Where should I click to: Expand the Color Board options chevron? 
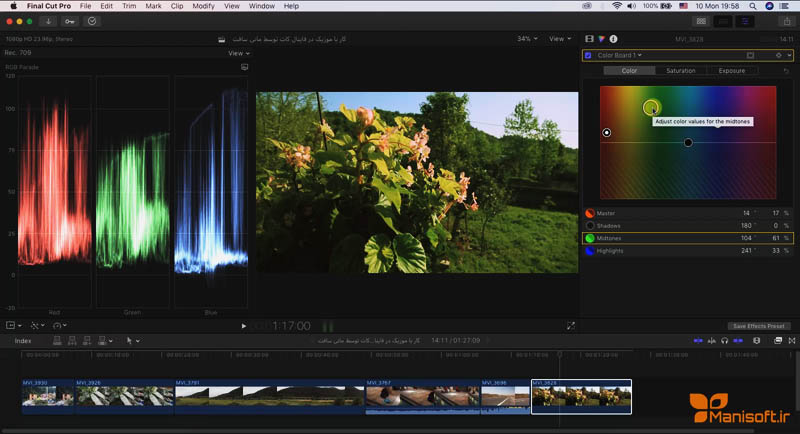click(789, 55)
